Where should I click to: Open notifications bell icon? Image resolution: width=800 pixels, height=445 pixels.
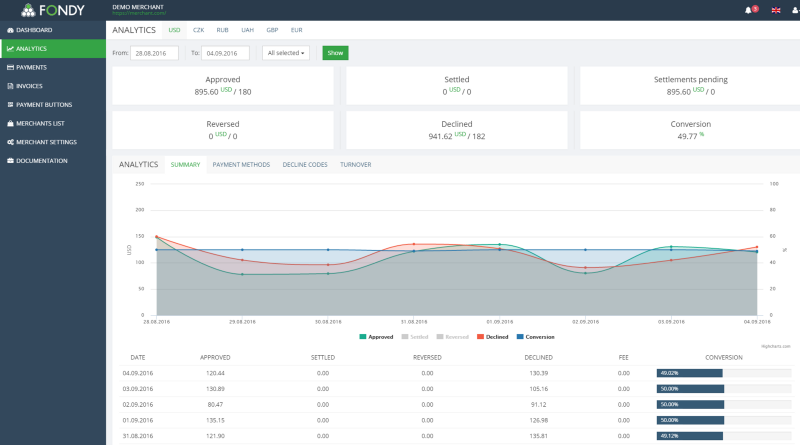click(x=748, y=10)
